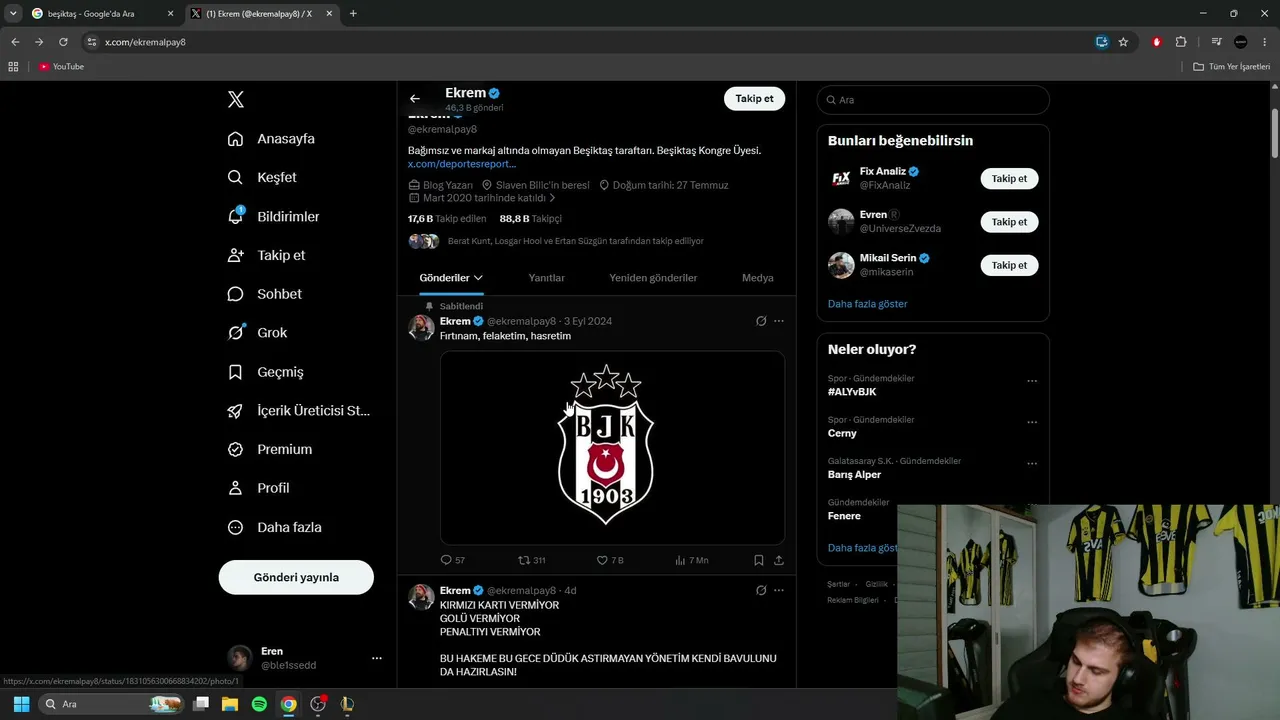Open more options on the 4d post

coord(779,590)
